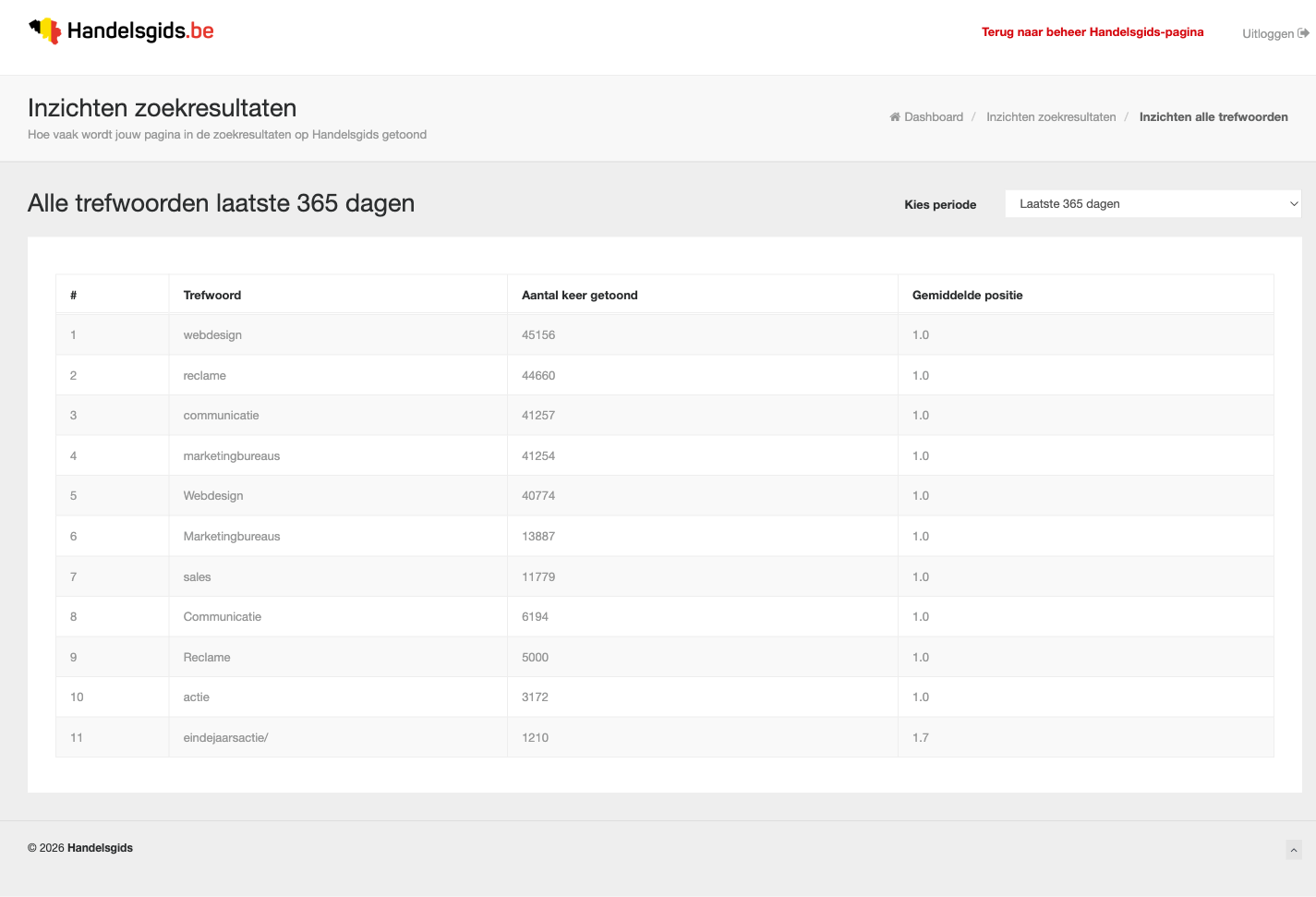Click the value 6194 in the table

(536, 617)
